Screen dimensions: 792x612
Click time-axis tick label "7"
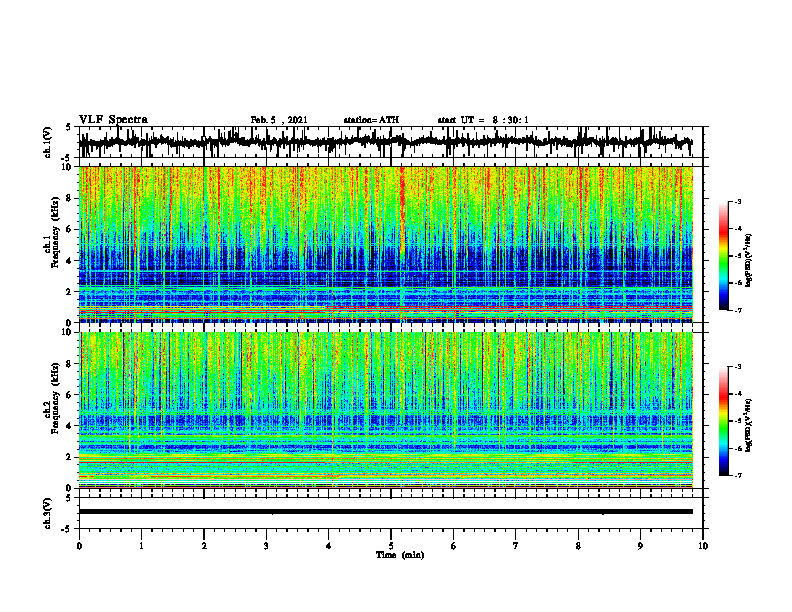(x=516, y=546)
